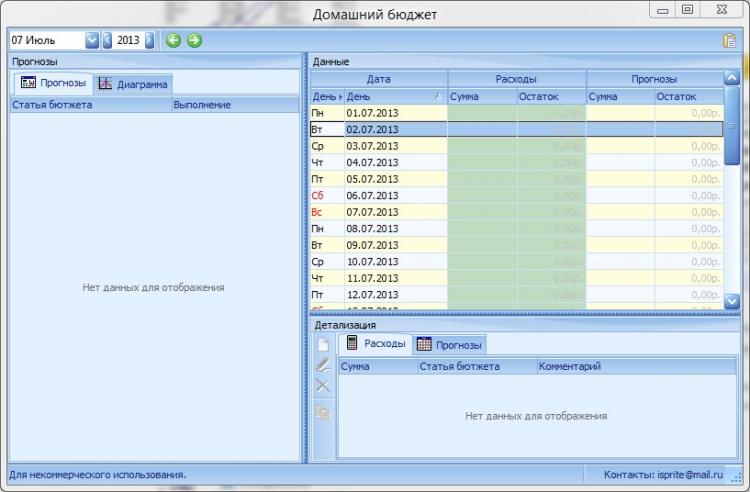Decrease the year with left stepper arrow
The height and width of the screenshot is (492, 750).
coord(109,40)
